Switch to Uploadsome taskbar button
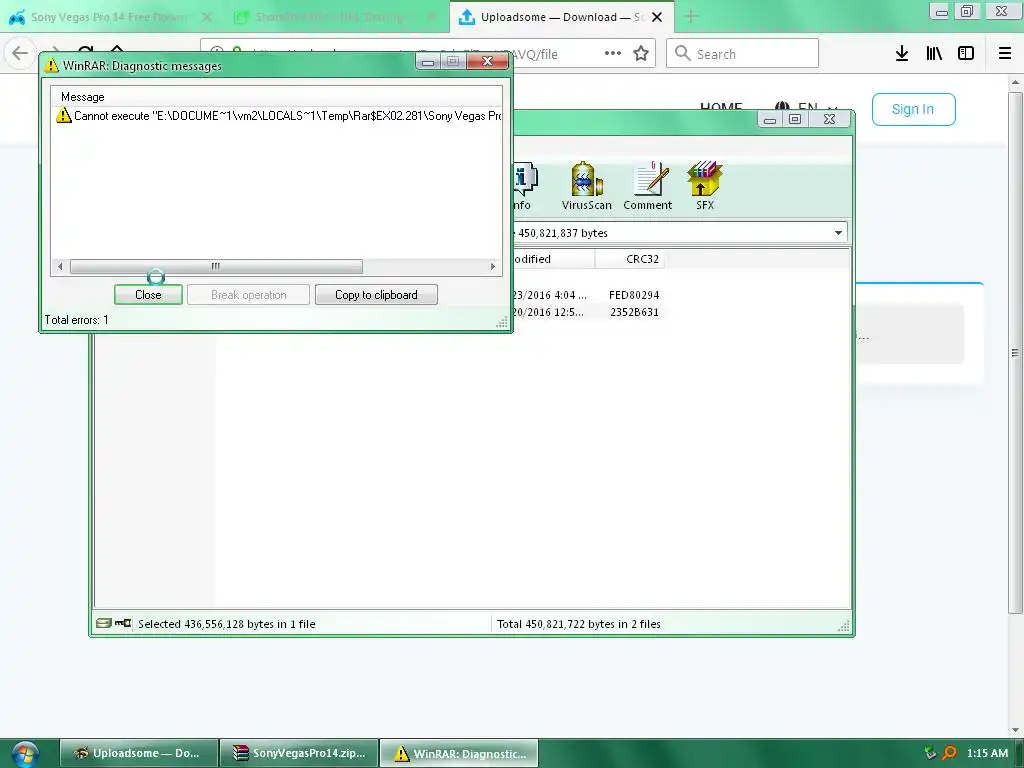The image size is (1024, 768). coord(138,754)
